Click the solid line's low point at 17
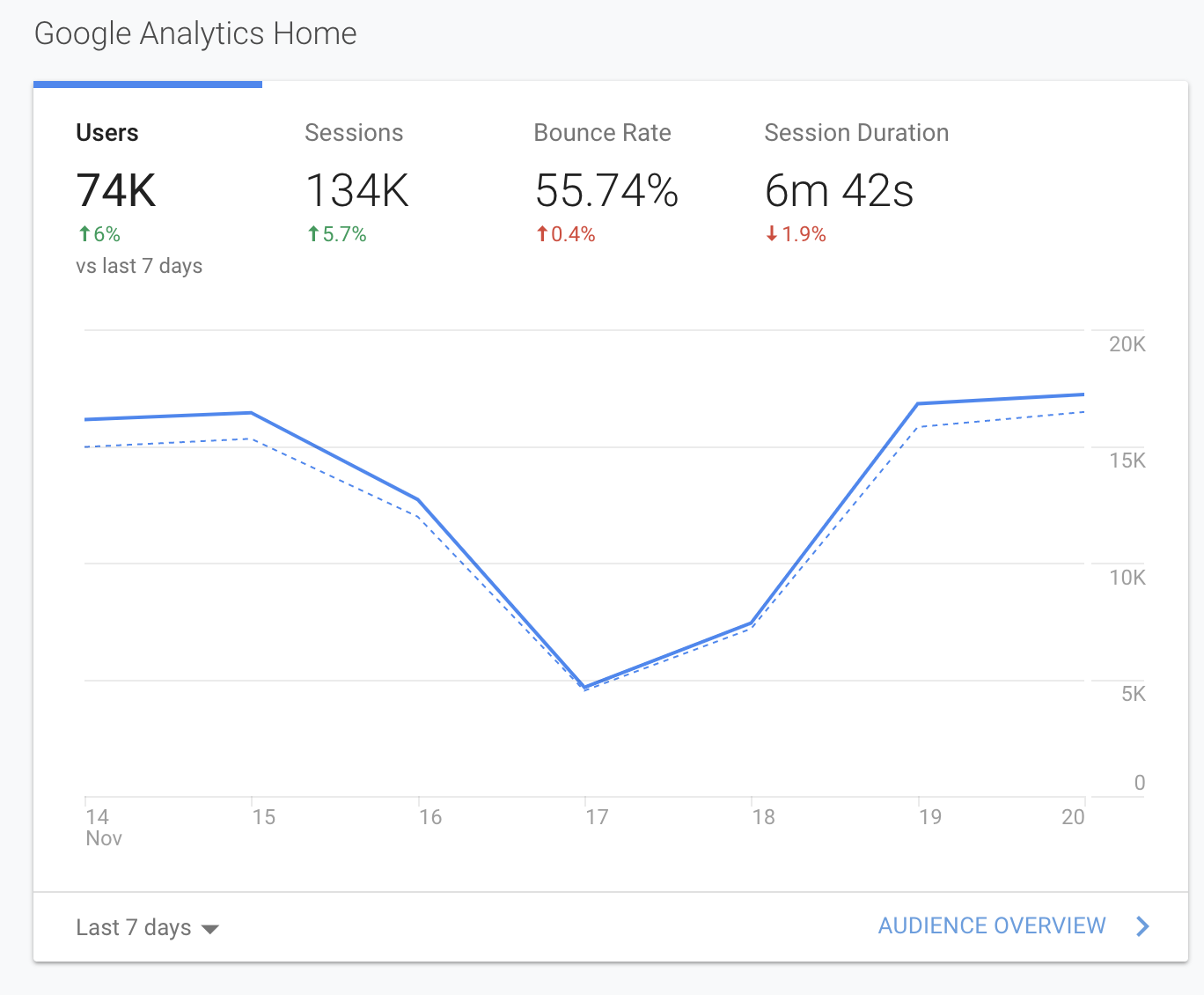This screenshot has height=995, width=1204. click(x=584, y=687)
